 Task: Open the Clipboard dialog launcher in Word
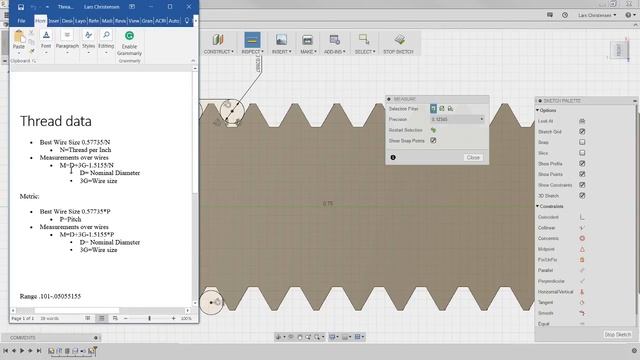pyautogui.click(x=34, y=61)
